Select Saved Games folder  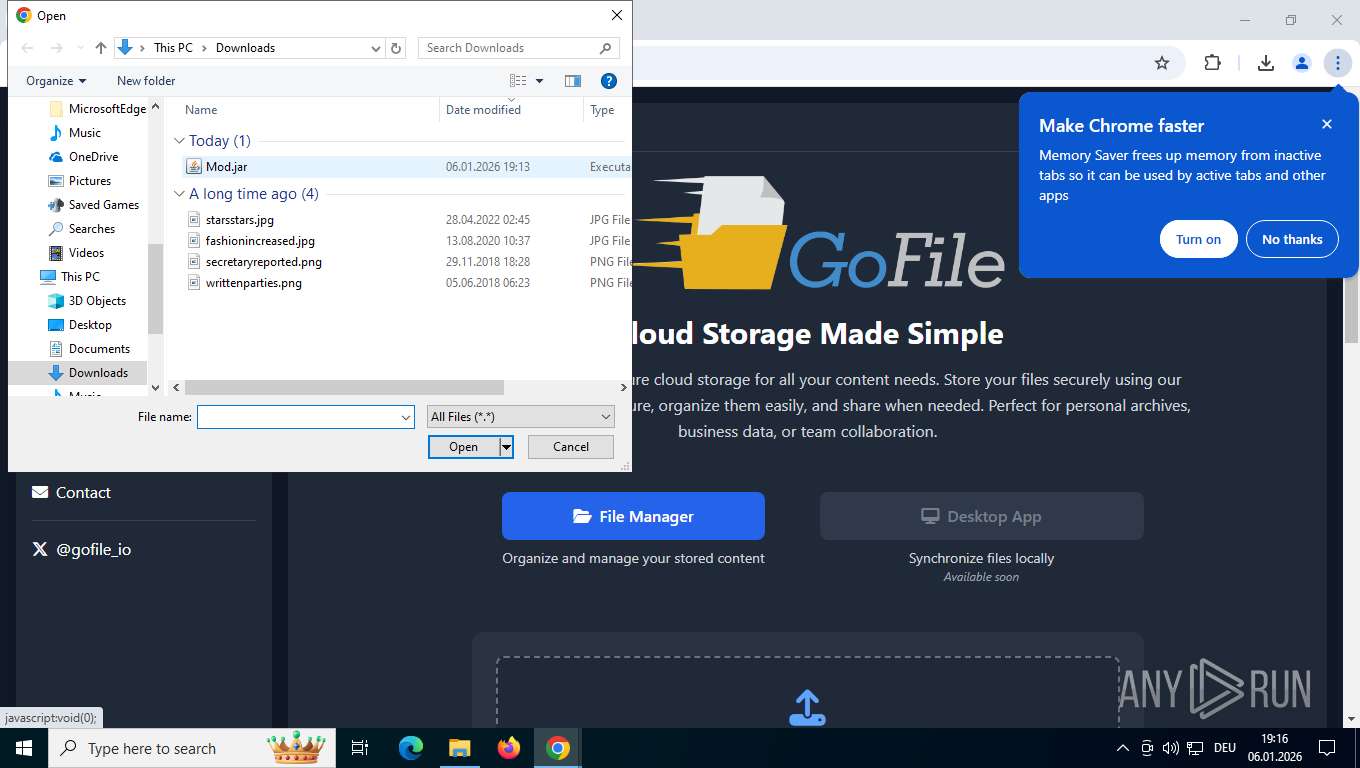[x=104, y=205]
